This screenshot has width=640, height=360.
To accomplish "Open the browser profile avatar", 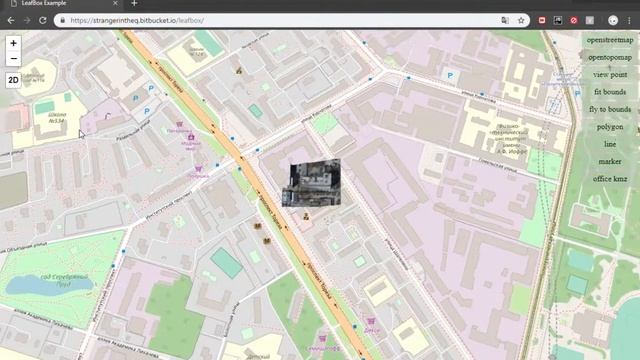I will (613, 20).
